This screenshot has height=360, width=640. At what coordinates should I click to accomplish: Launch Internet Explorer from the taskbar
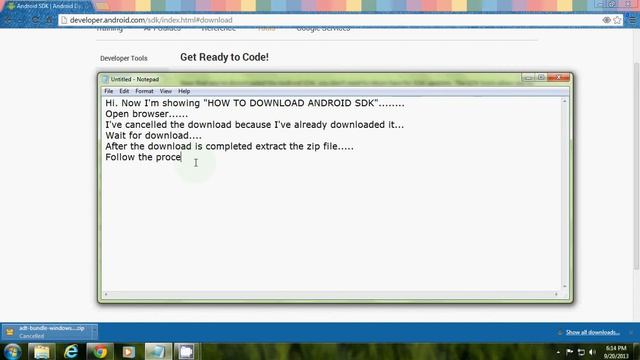point(71,351)
